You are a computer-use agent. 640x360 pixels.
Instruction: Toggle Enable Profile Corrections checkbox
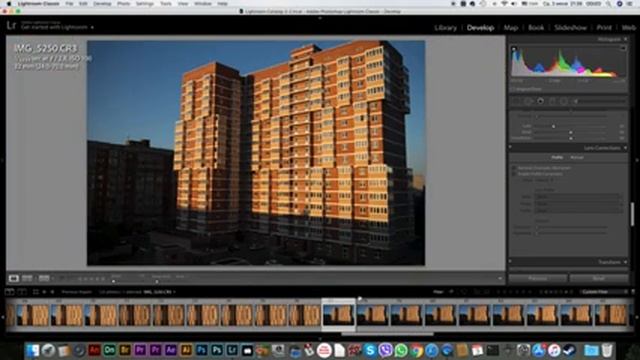tap(514, 174)
